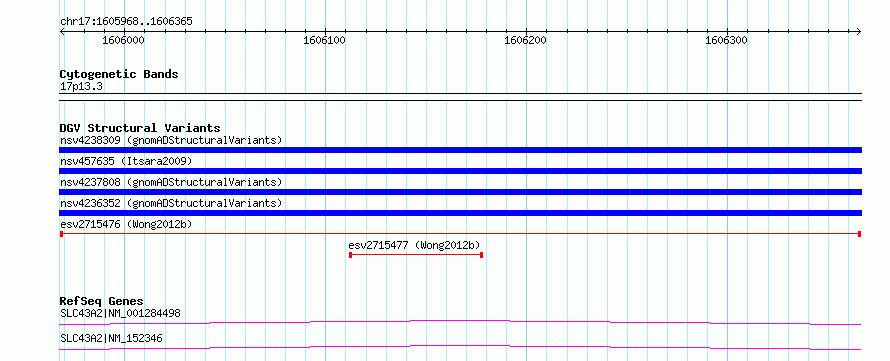
Task: Click the 1606200 ruler coordinate
Action: coord(526,40)
